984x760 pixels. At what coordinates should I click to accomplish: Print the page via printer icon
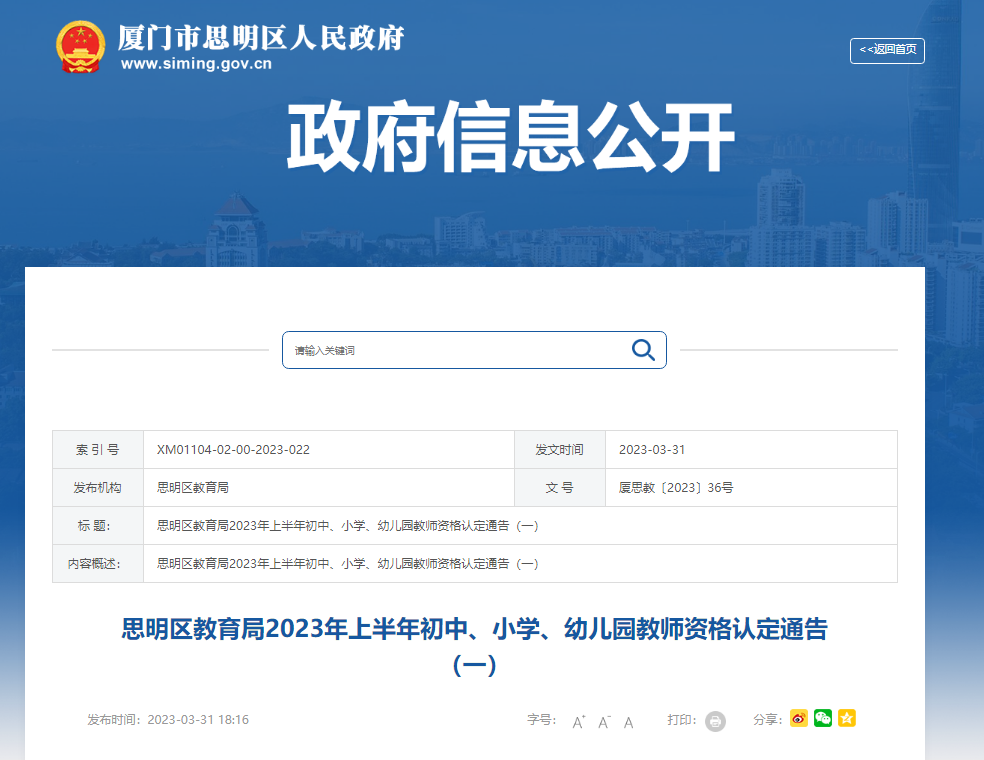[x=715, y=721]
